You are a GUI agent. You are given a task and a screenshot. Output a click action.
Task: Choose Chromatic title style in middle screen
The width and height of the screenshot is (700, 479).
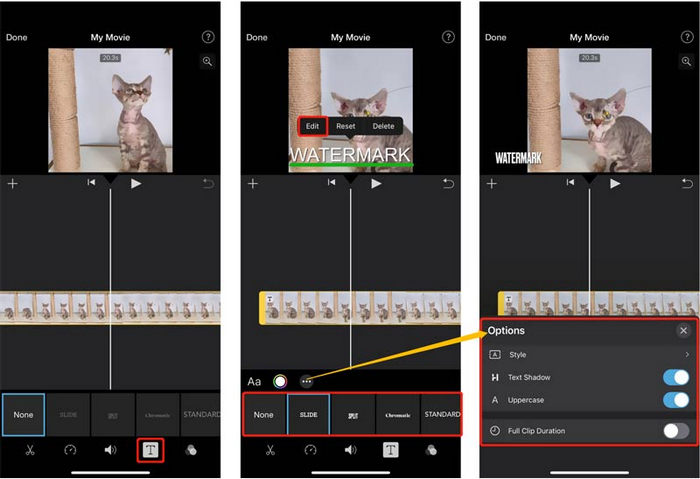click(x=398, y=415)
